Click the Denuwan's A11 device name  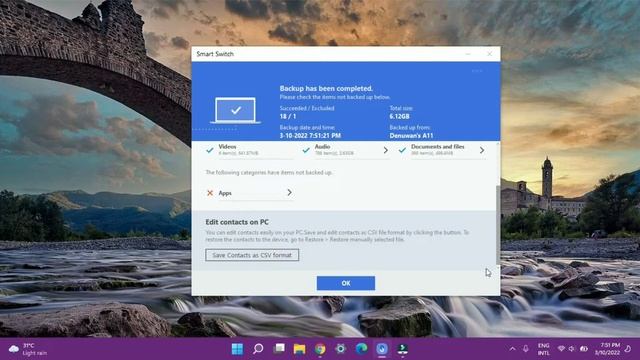[x=411, y=136]
